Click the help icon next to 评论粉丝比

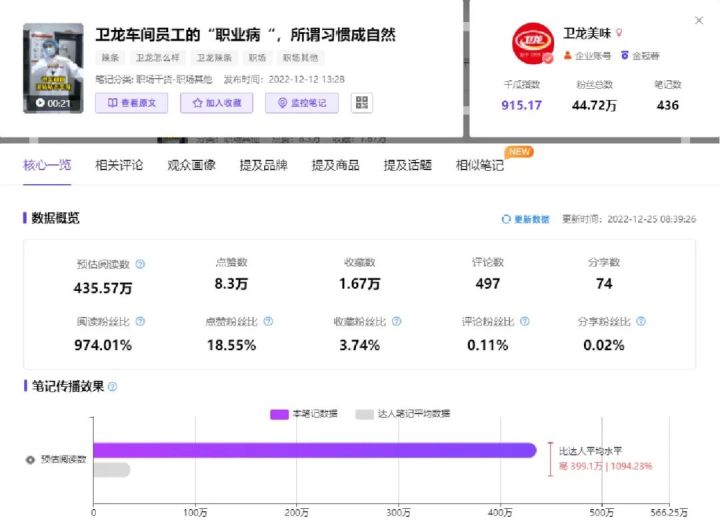[x=525, y=322]
